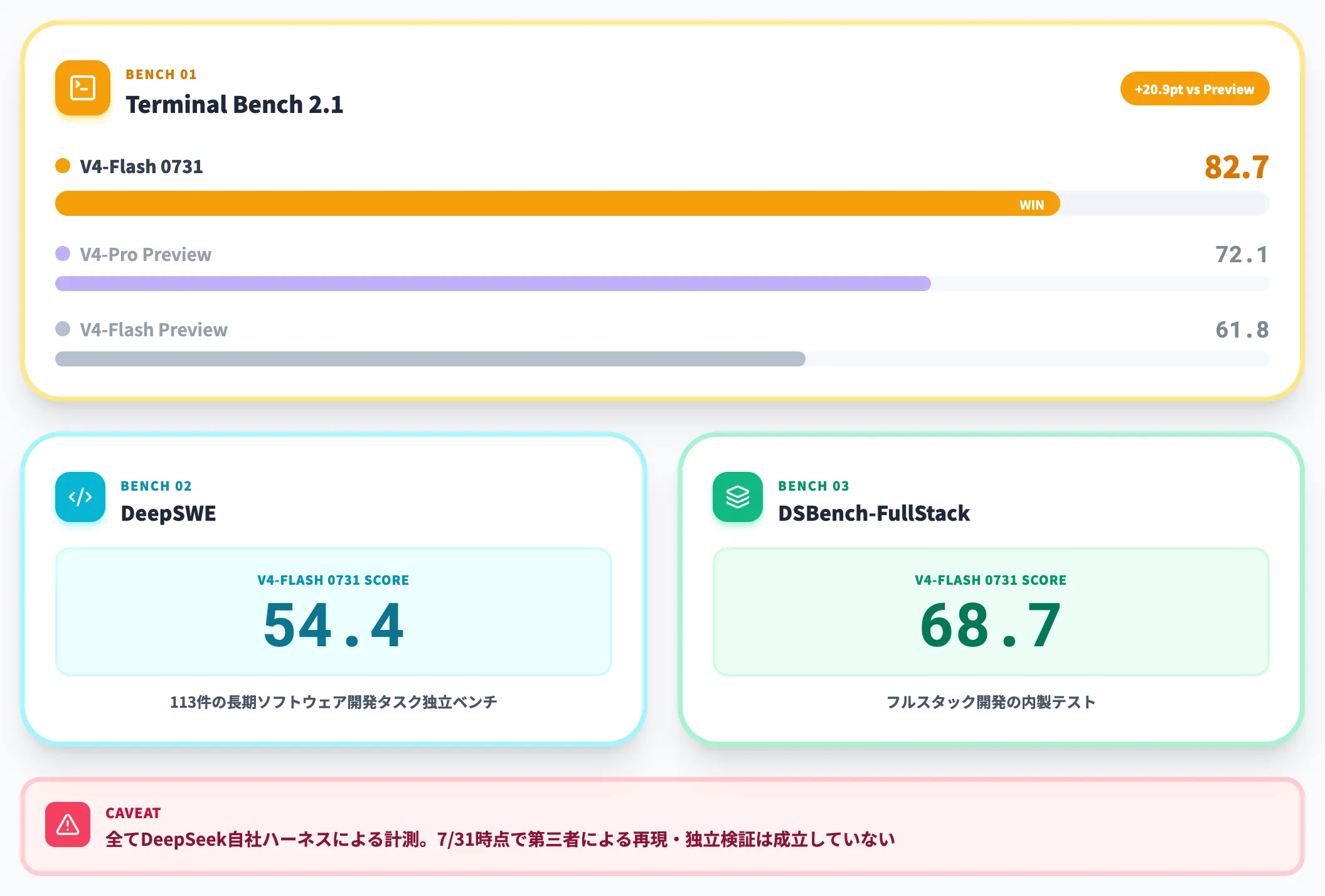Click the CAVEAT label
This screenshot has height=896, width=1325.
coord(133,813)
